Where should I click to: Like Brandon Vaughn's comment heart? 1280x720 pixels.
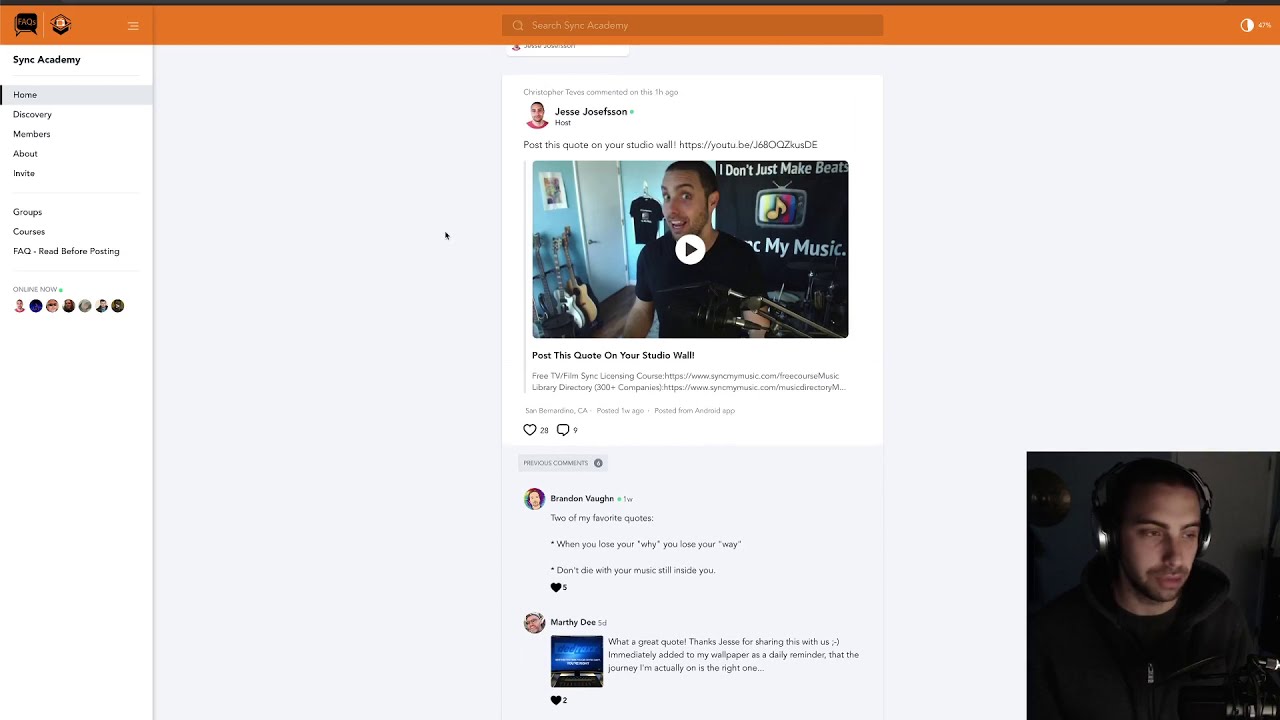(x=556, y=587)
